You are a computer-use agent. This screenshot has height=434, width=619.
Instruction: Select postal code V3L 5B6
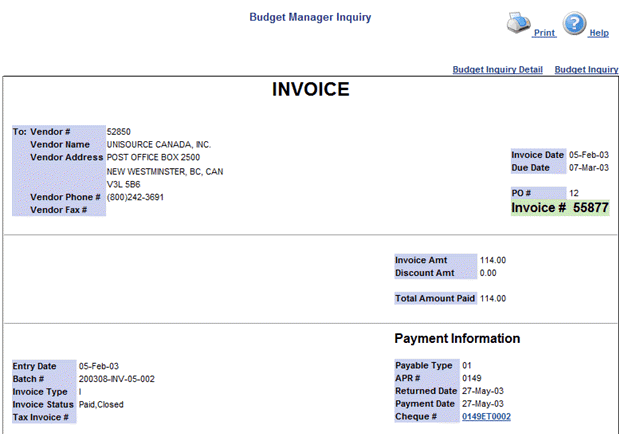click(123, 184)
